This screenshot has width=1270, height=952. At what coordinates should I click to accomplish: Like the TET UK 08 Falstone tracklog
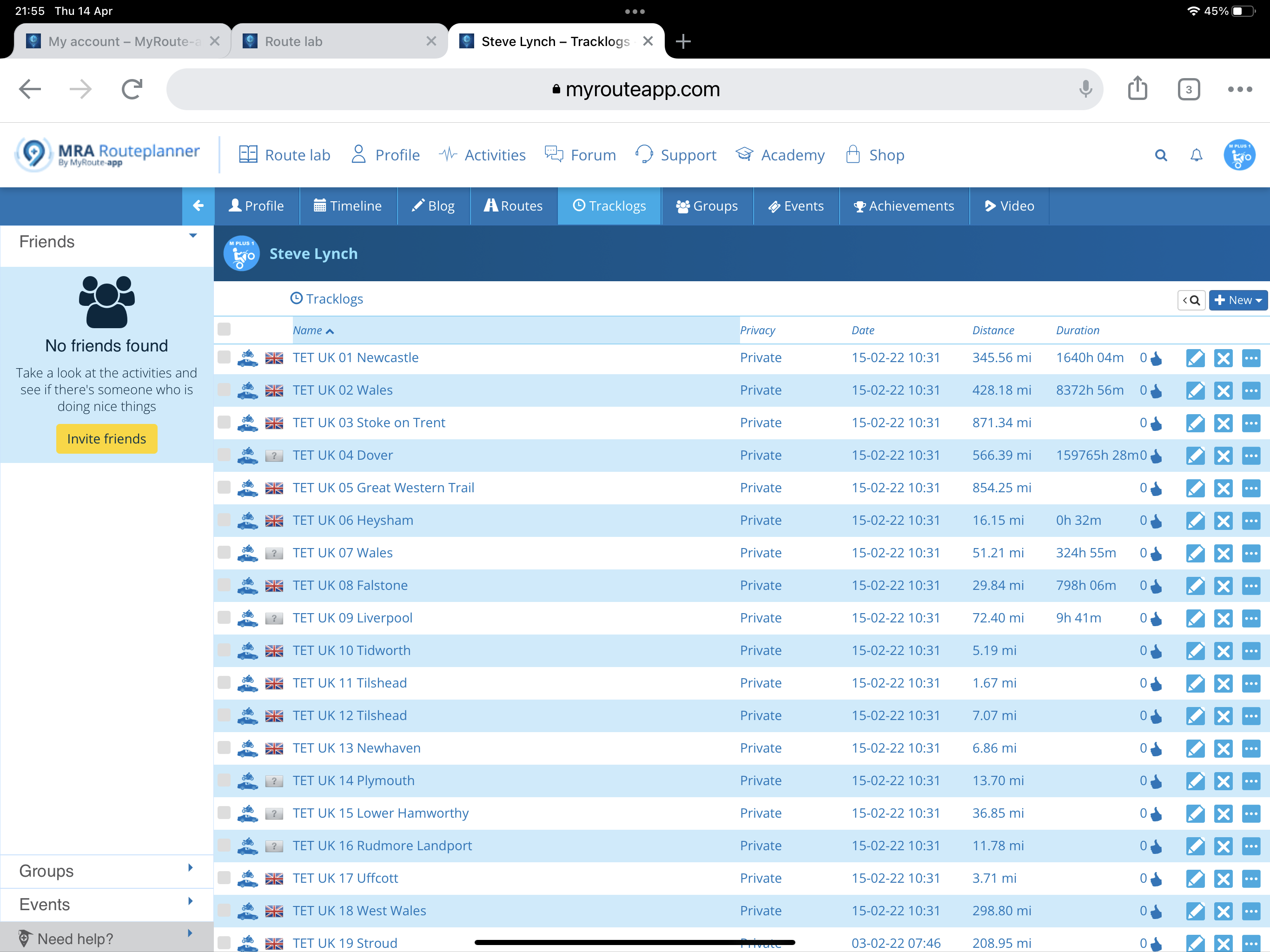pos(1156,586)
